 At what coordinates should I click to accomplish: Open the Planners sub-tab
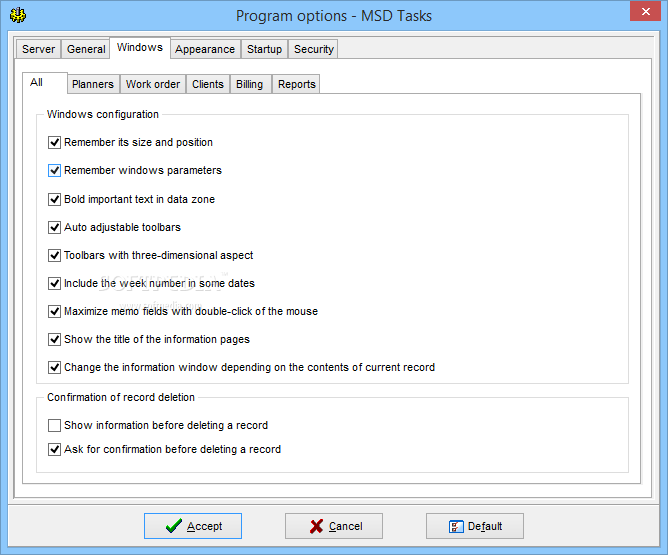93,85
